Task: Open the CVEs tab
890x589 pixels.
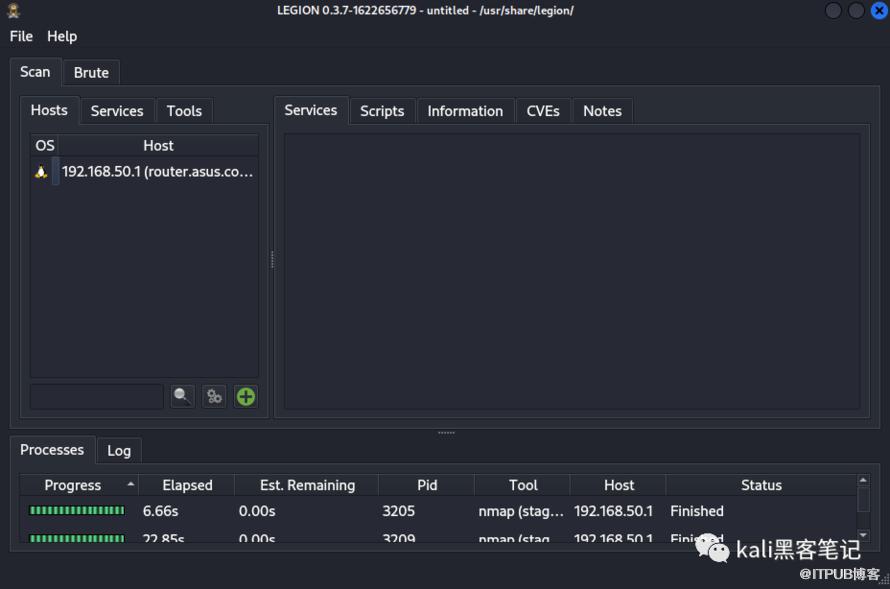Action: tap(543, 111)
